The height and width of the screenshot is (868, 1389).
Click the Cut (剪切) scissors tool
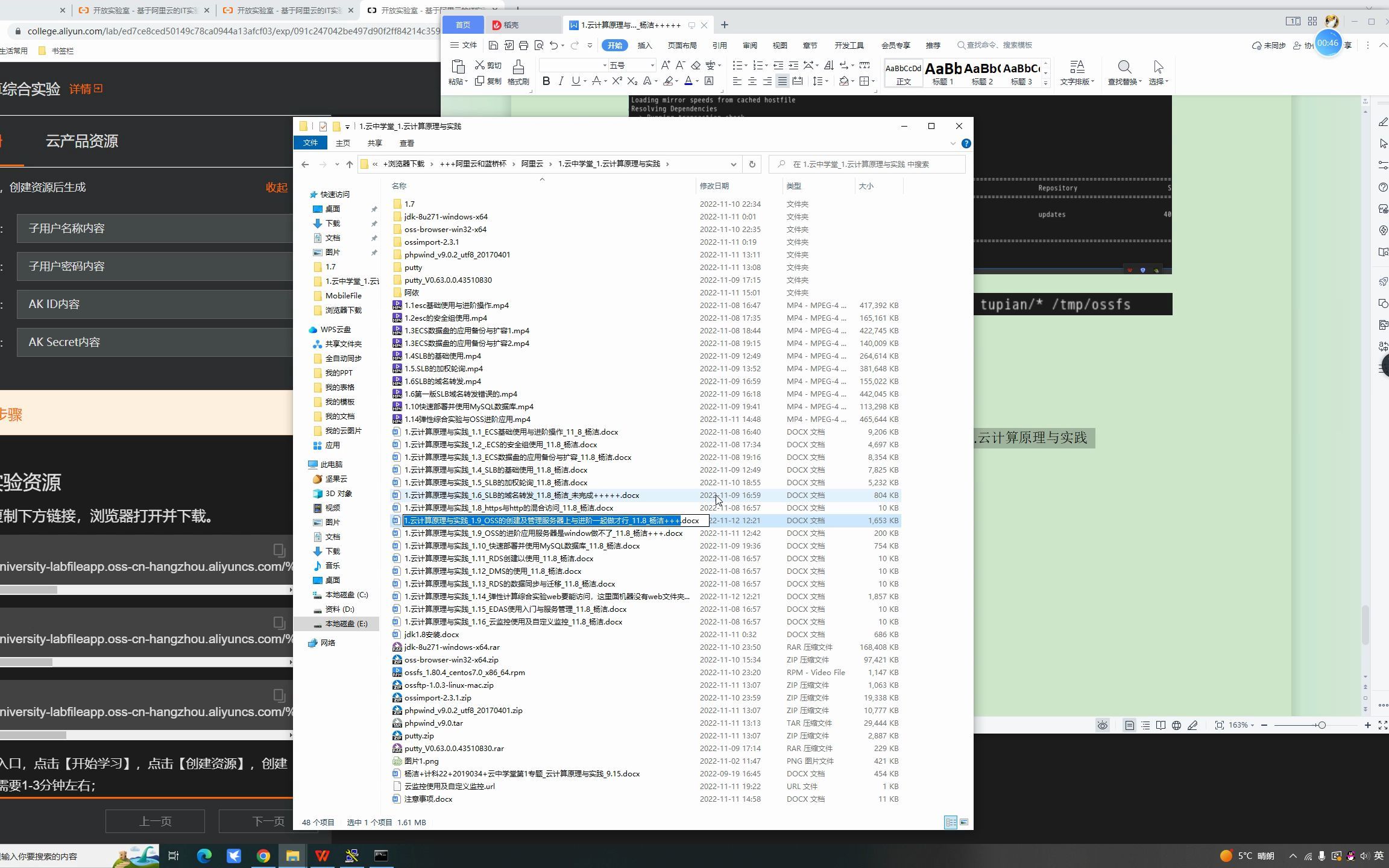coord(488,65)
